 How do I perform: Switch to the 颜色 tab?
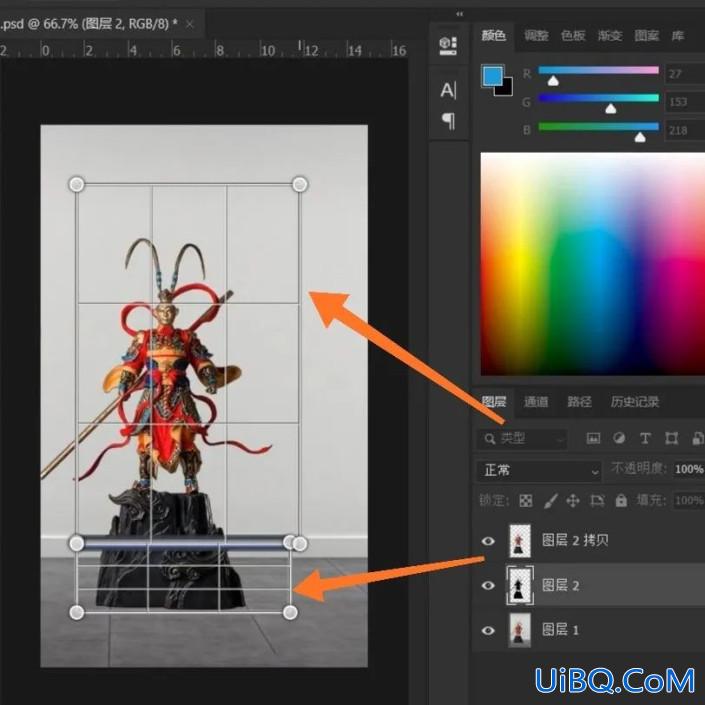point(493,36)
